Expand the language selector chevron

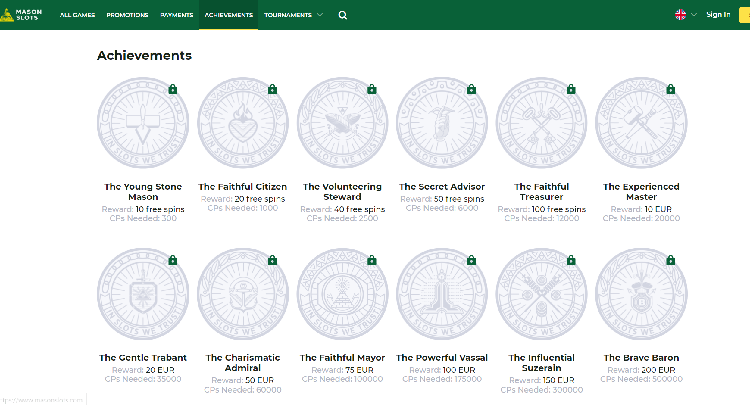(694, 15)
